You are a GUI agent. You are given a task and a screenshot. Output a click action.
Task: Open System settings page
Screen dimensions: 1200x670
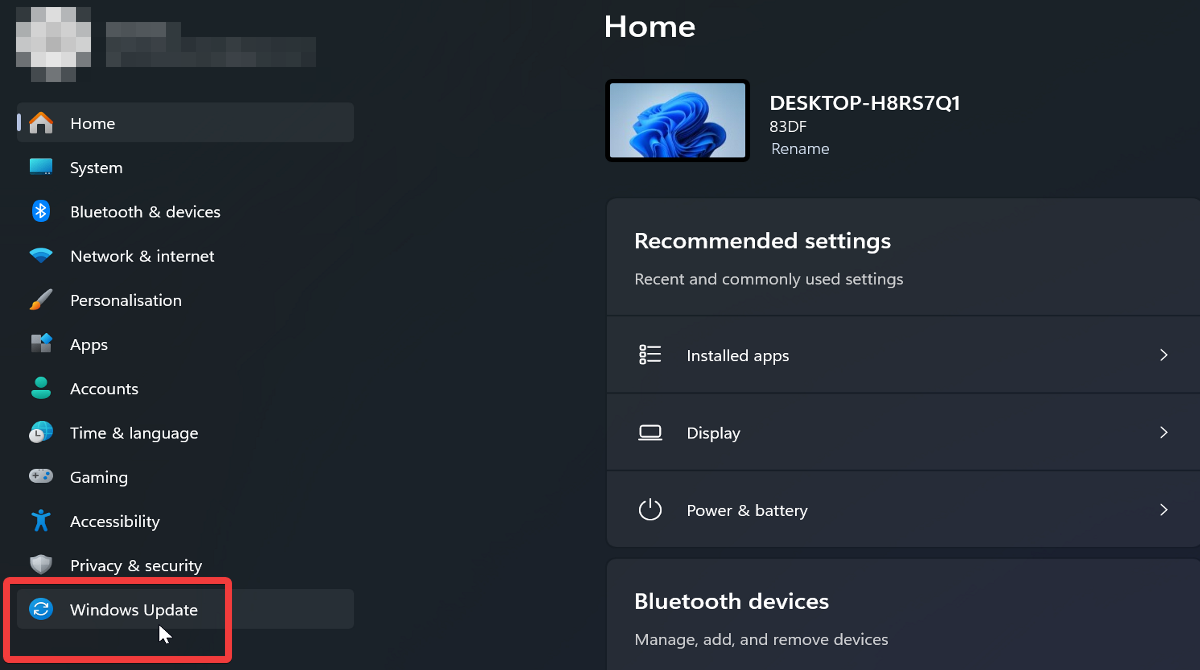96,168
